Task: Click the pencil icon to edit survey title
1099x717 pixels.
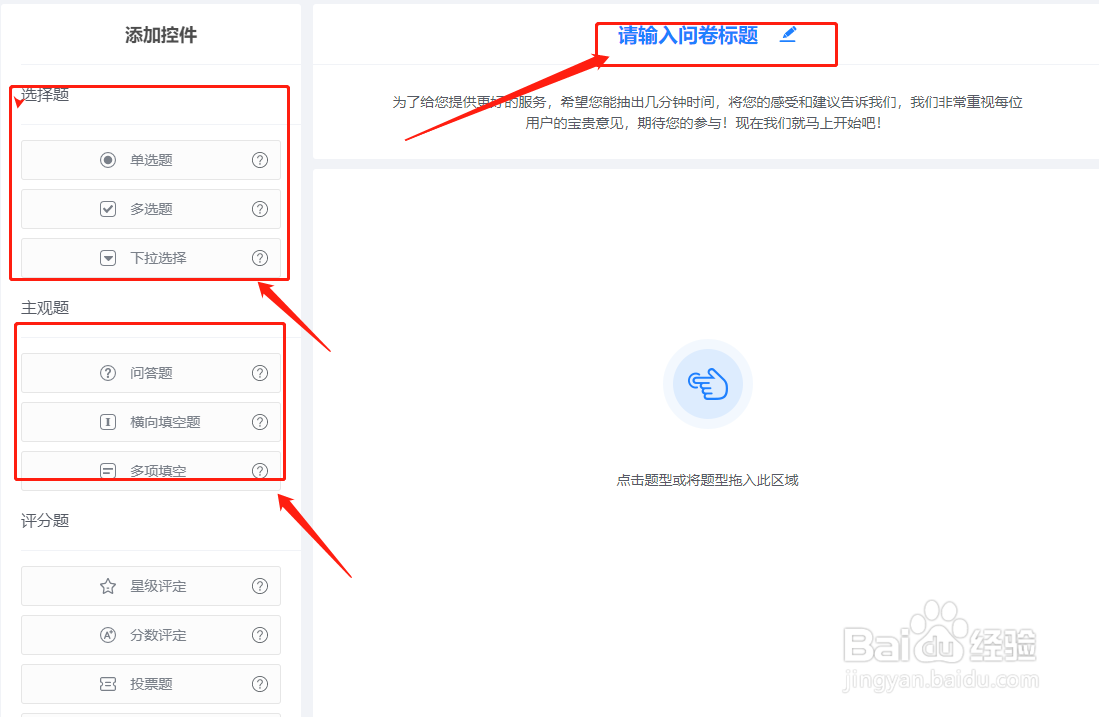Action: point(789,34)
